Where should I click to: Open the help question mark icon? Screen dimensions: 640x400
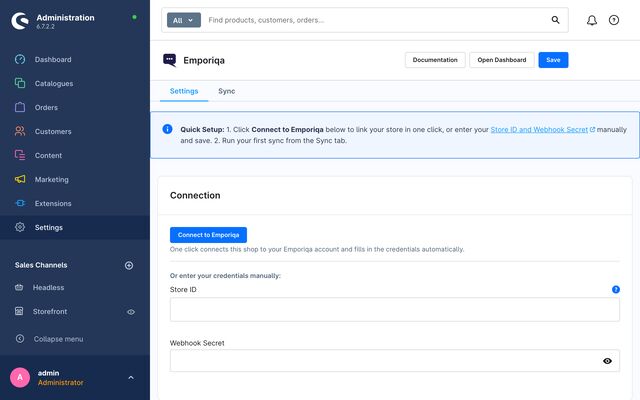click(614, 20)
